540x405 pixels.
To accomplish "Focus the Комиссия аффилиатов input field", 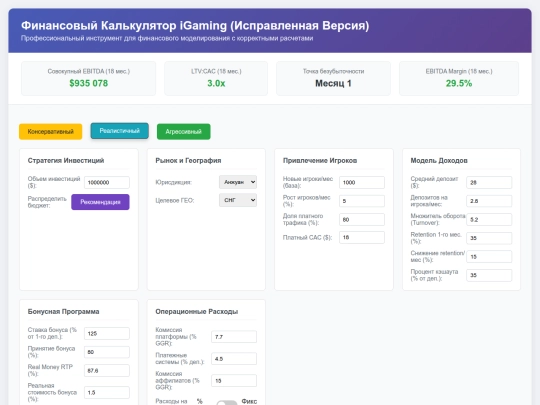I will (234, 381).
